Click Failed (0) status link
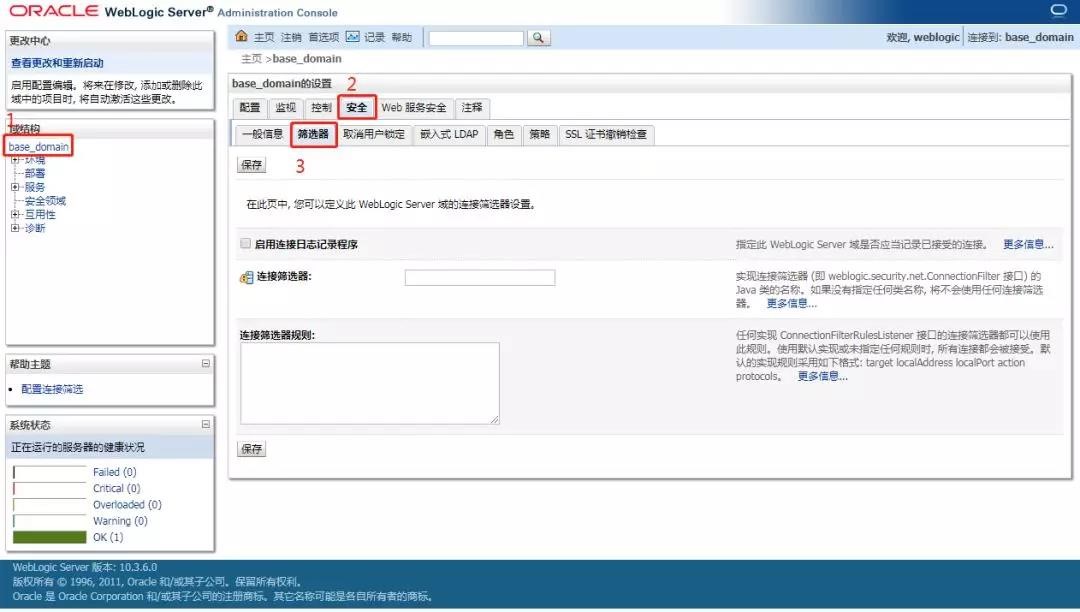Image resolution: width=1080 pixels, height=612 pixels. pos(115,472)
